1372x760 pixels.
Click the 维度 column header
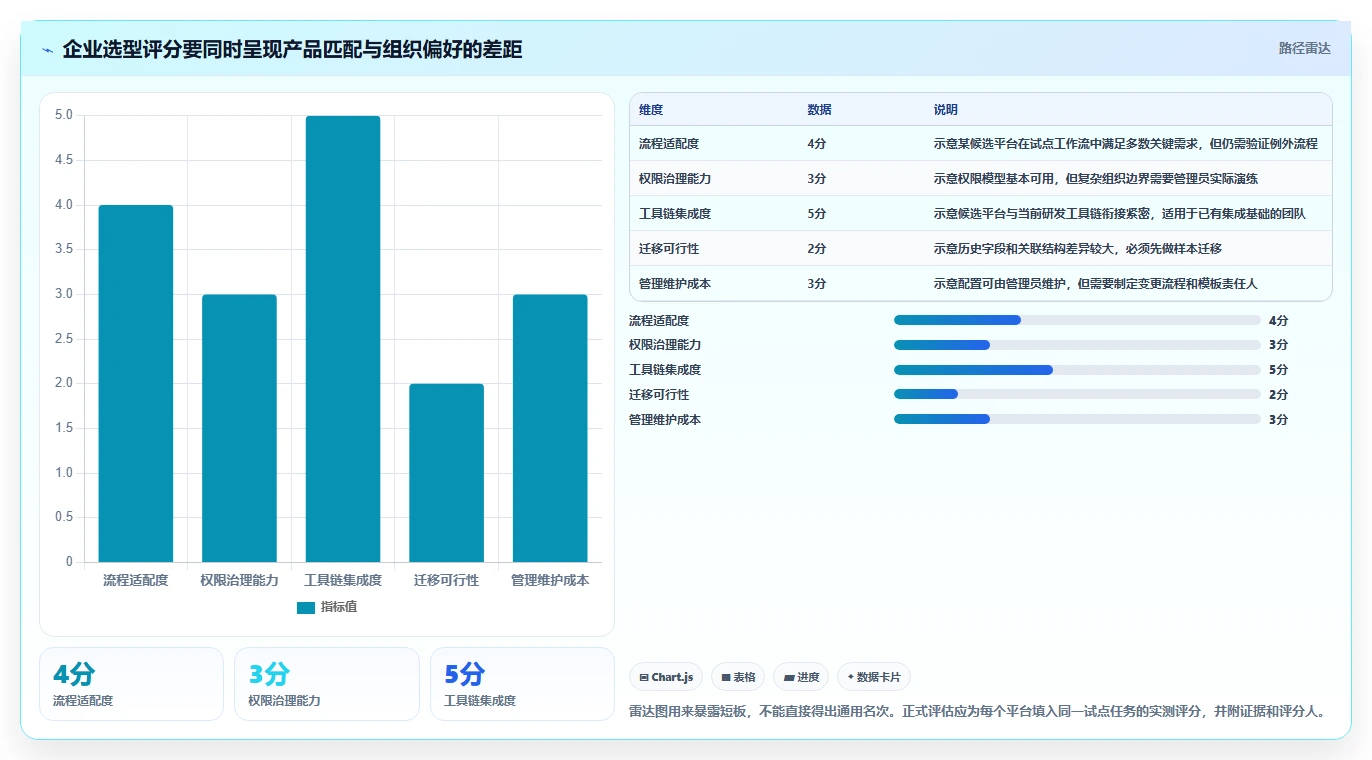(x=651, y=110)
